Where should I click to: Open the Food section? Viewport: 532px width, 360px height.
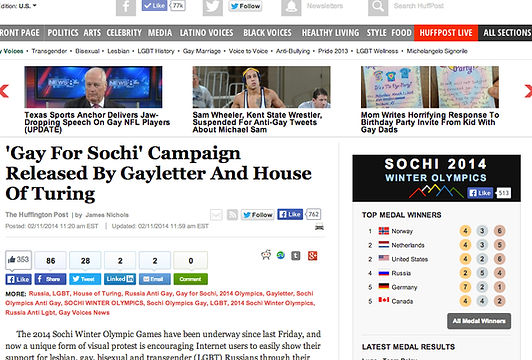pyautogui.click(x=401, y=33)
